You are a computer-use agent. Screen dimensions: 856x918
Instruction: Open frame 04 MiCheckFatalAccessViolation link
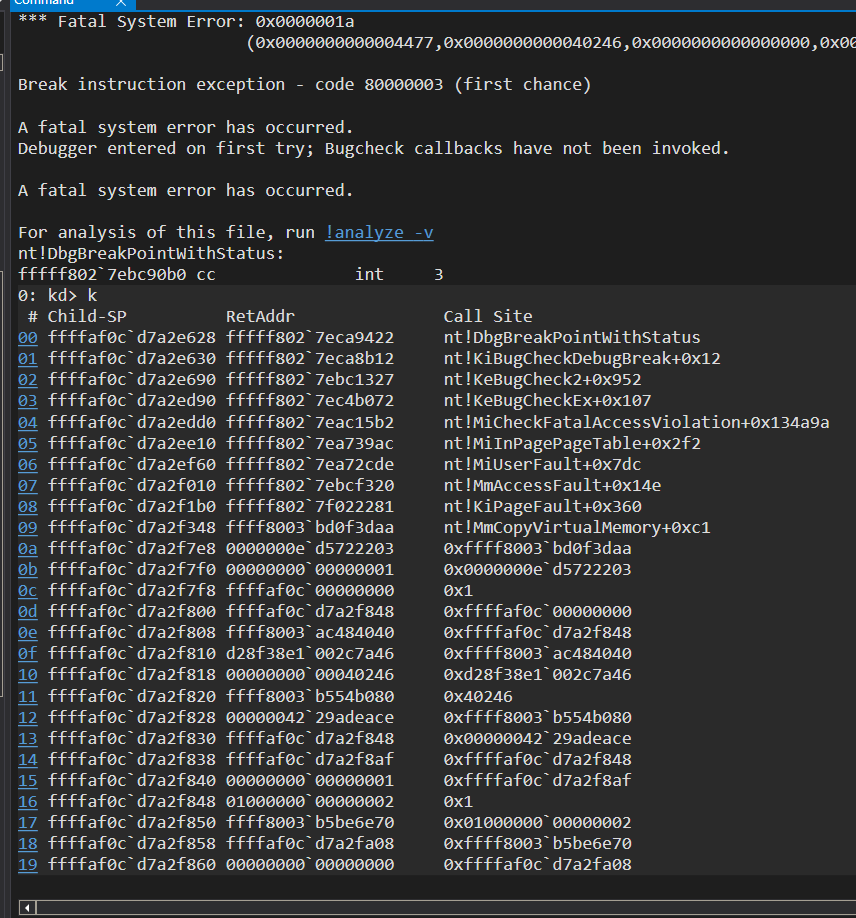[x=27, y=422]
